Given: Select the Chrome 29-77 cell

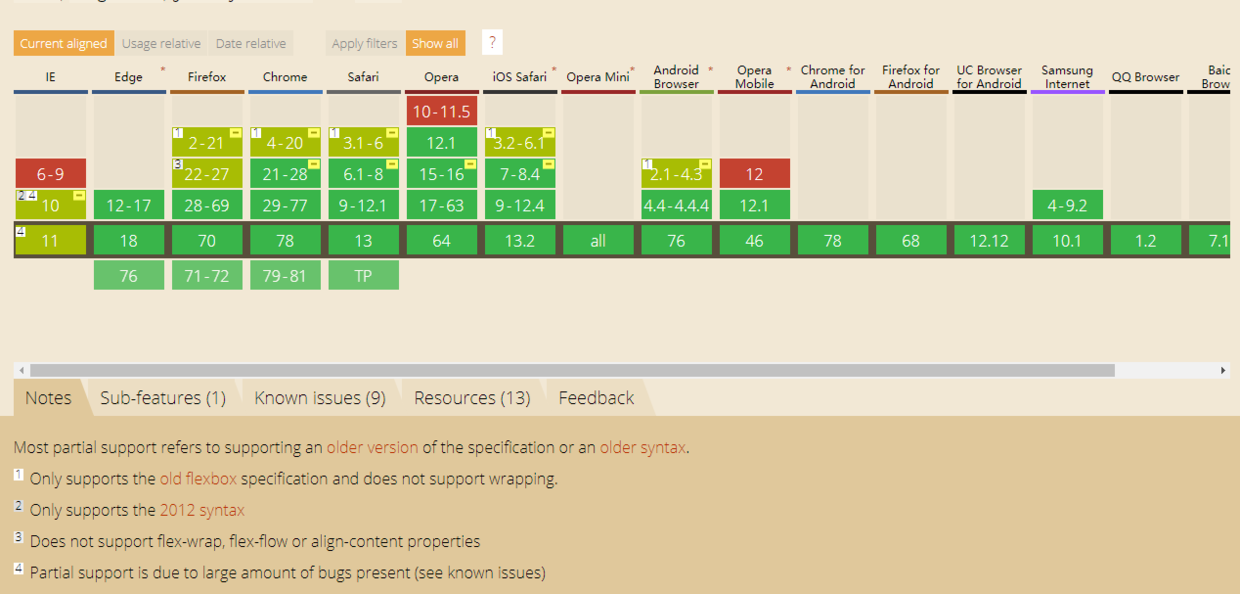Looking at the screenshot, I should pyautogui.click(x=285, y=205).
